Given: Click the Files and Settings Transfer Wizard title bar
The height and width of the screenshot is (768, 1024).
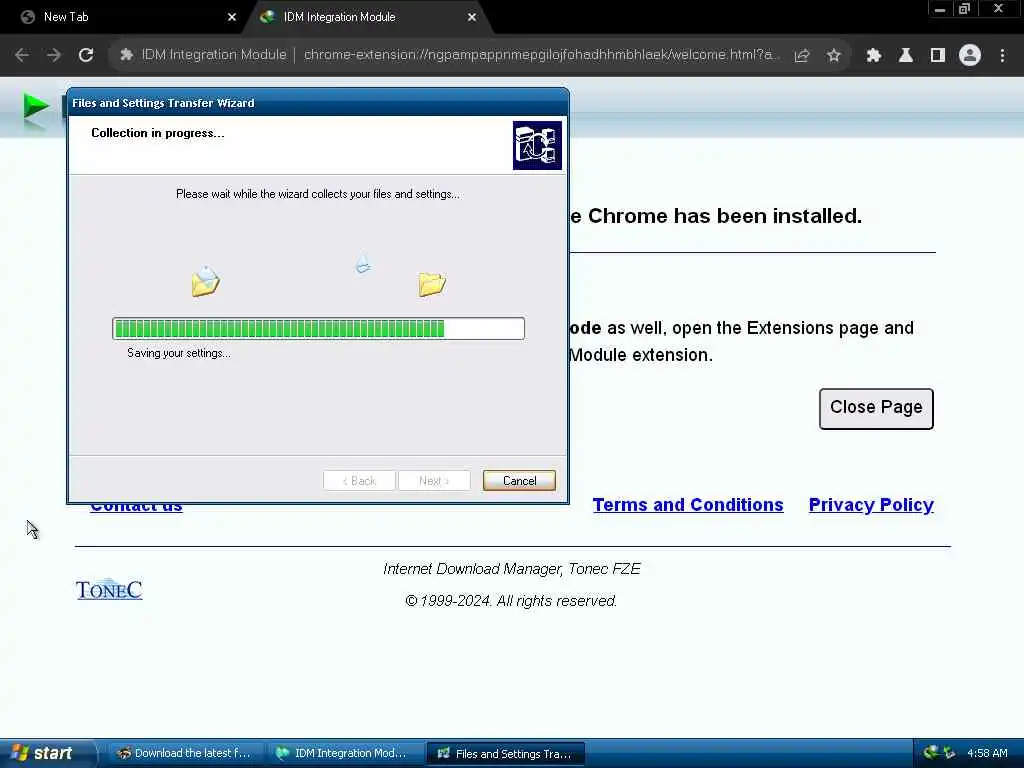Looking at the screenshot, I should 318,103.
